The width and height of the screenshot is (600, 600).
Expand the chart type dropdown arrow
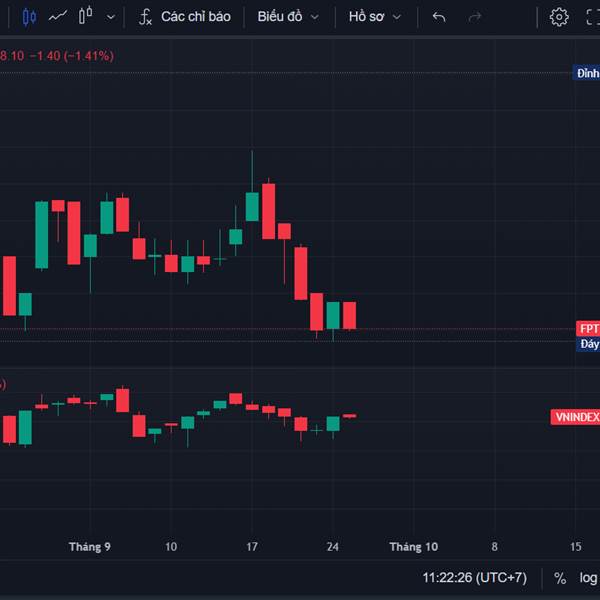click(x=111, y=17)
